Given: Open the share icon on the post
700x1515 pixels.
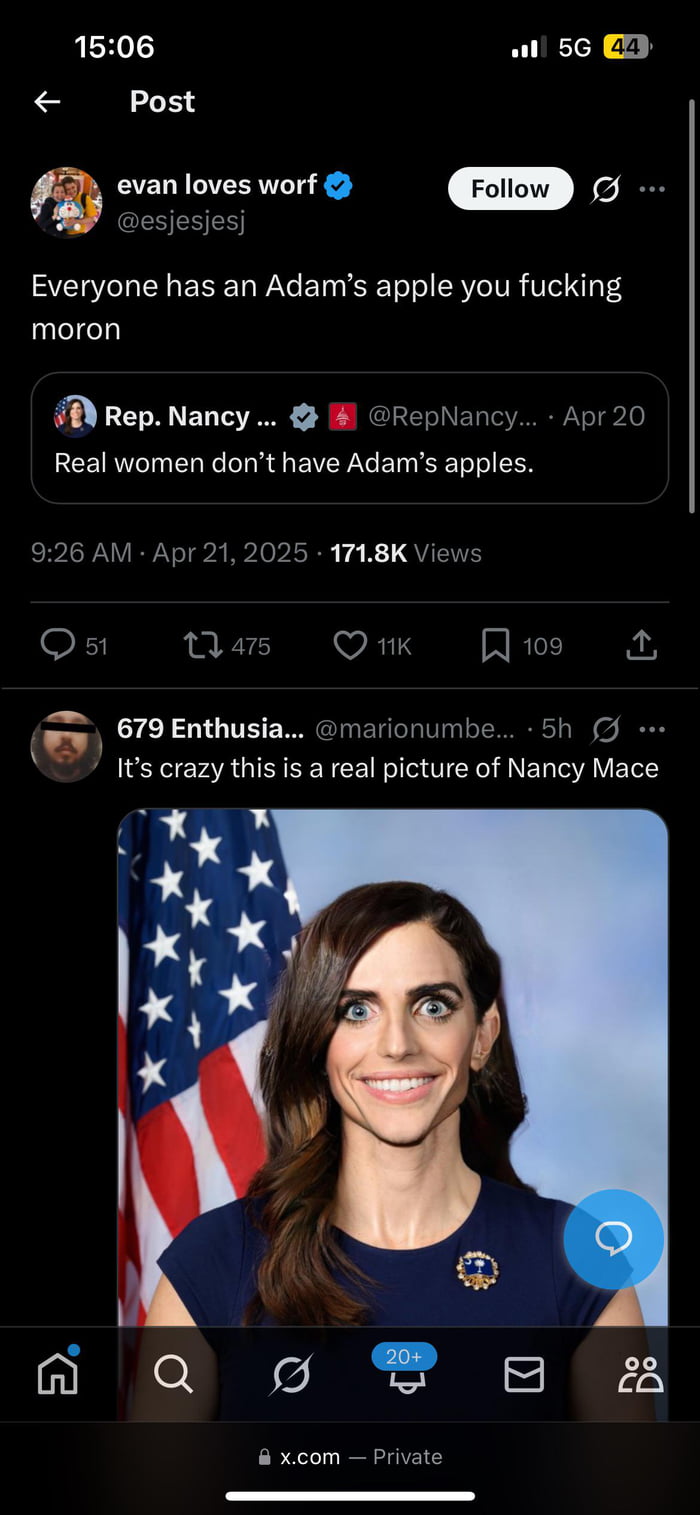Looking at the screenshot, I should [642, 645].
